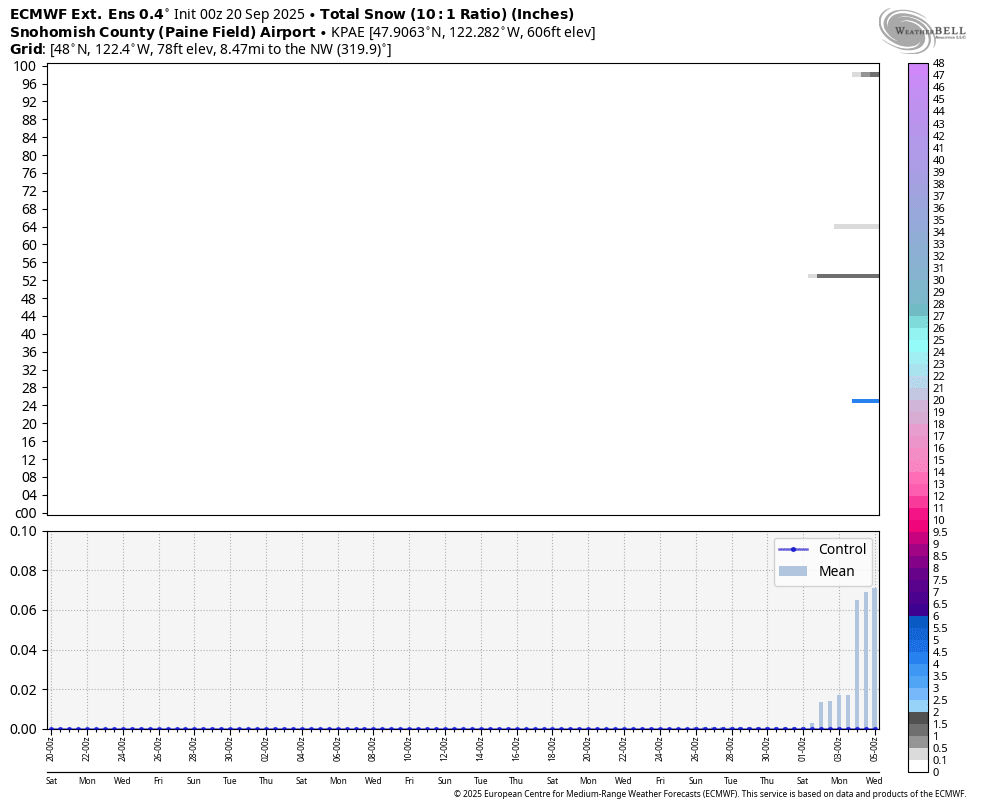The height and width of the screenshot is (808, 984).
Task: Click the Control line marker in the legend
Action: point(793,550)
